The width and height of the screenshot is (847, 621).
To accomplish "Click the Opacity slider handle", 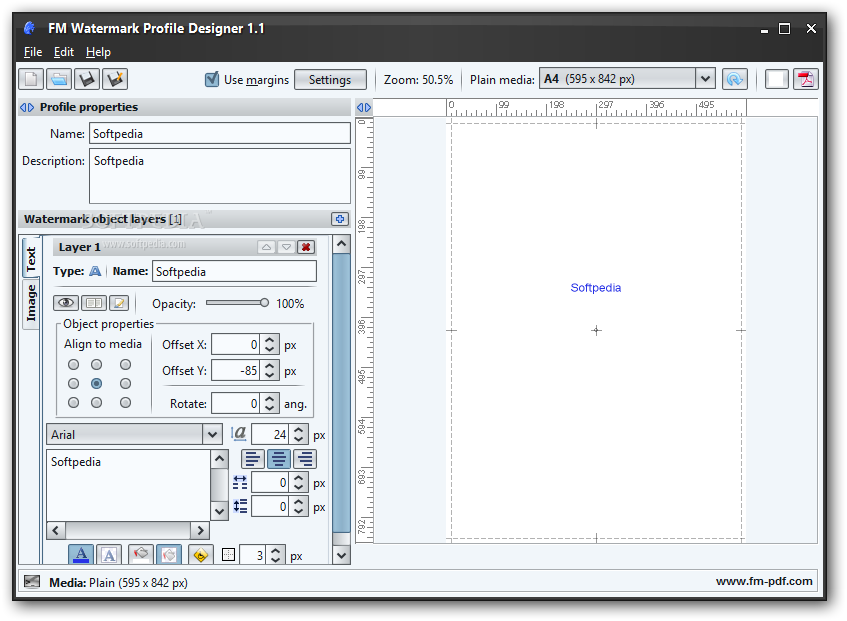I will coord(264,303).
